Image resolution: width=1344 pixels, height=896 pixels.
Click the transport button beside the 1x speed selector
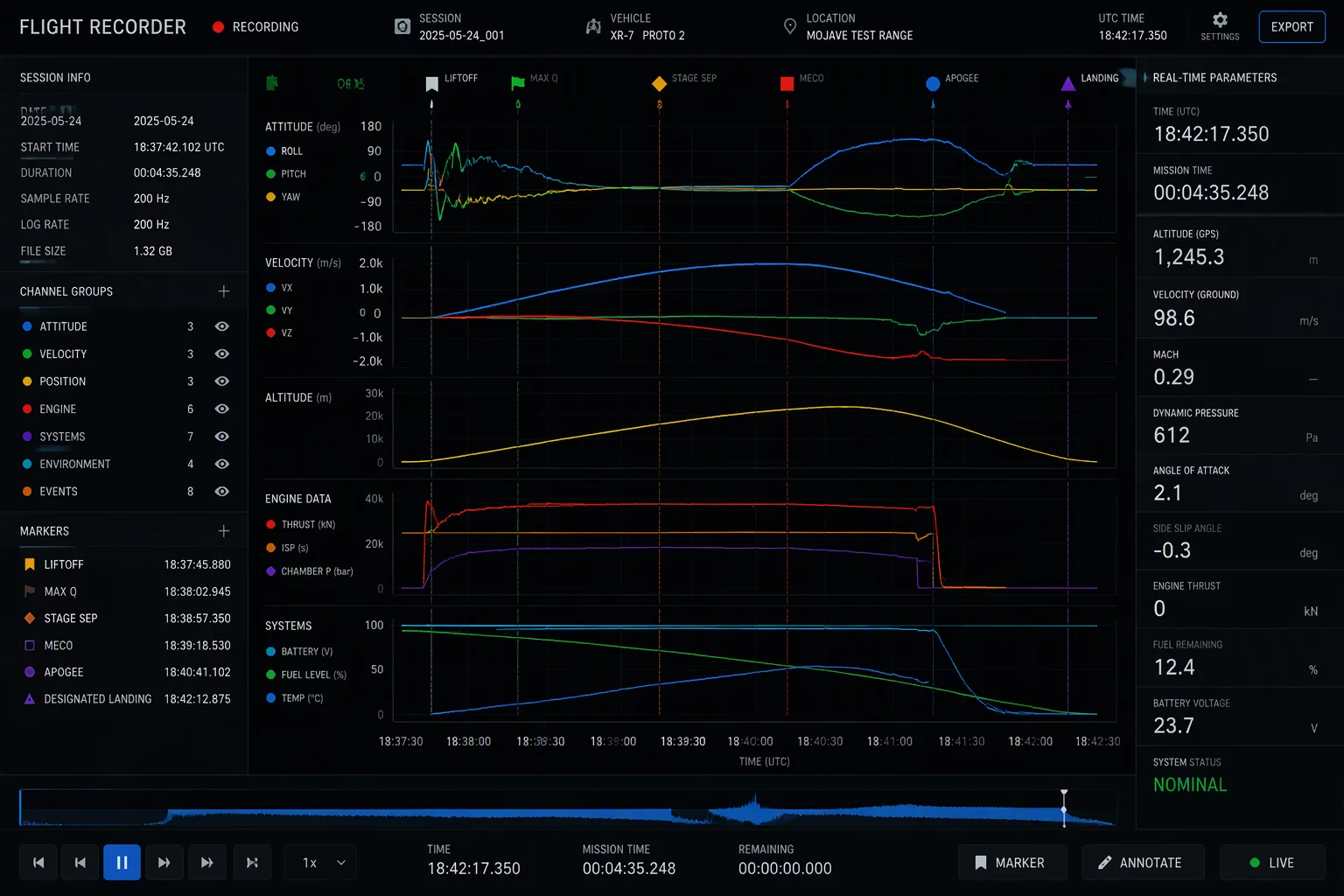tap(252, 863)
